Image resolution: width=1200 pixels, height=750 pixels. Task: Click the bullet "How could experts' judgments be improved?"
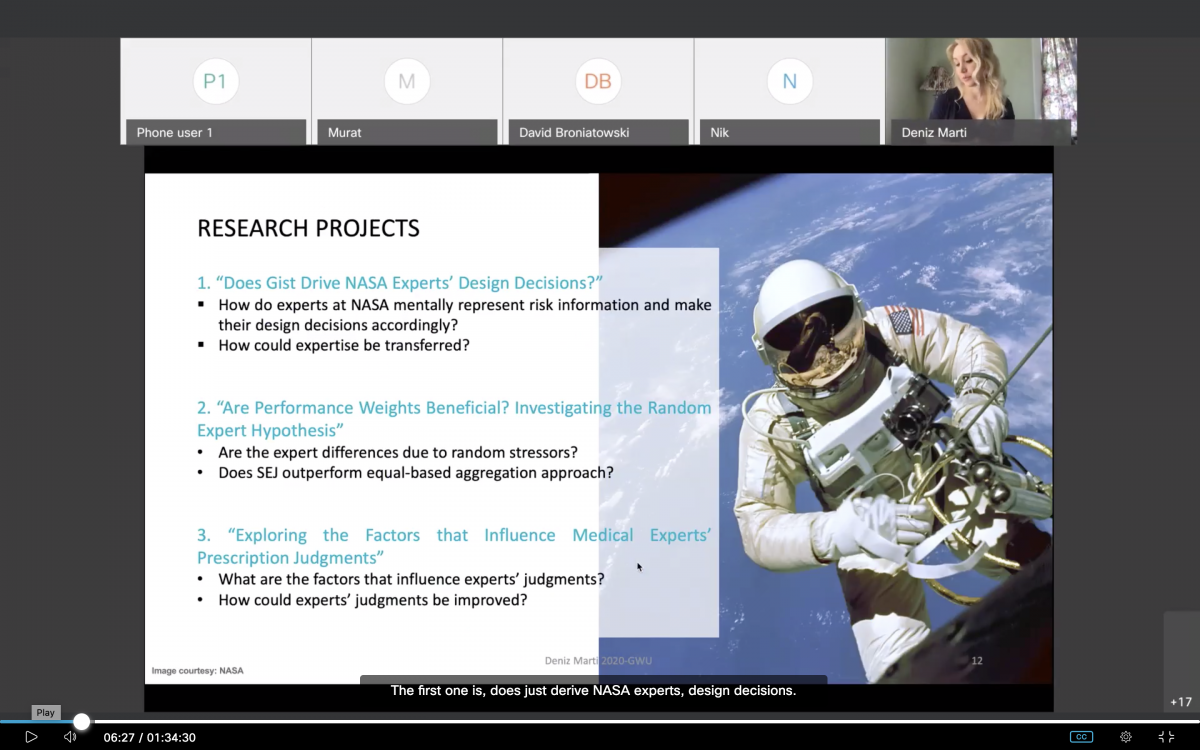pyautogui.click(x=372, y=600)
